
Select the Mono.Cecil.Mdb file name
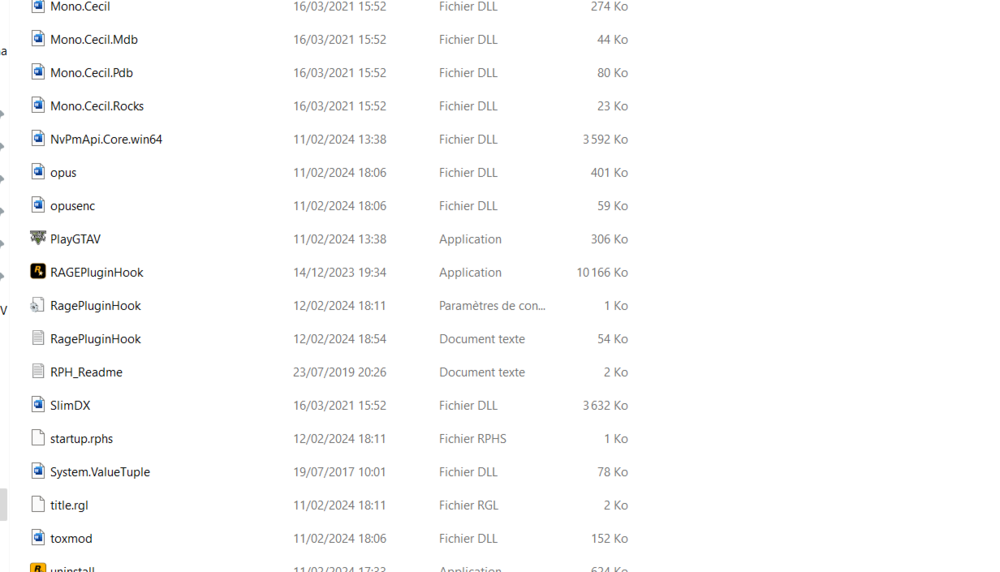point(94,39)
